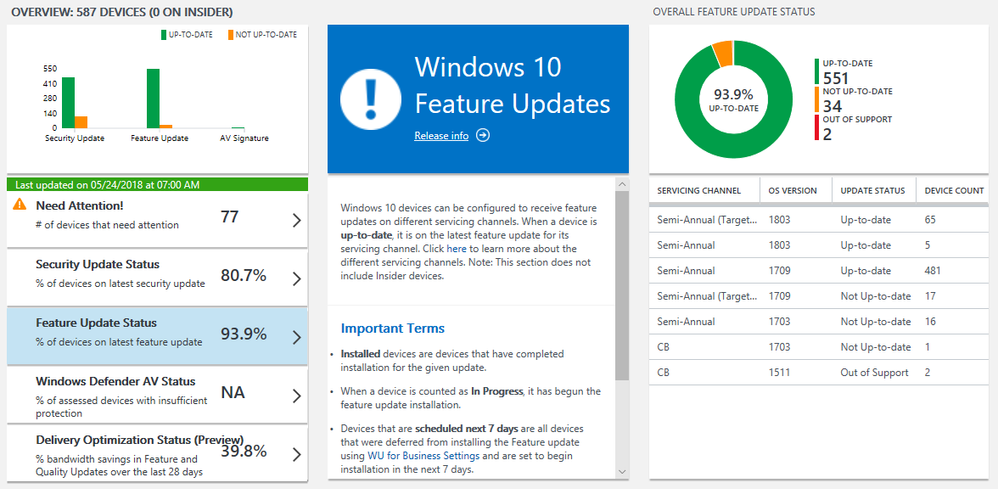This screenshot has height=489, width=998.
Task: Click the 39.8% bandwidth savings value
Action: (244, 451)
